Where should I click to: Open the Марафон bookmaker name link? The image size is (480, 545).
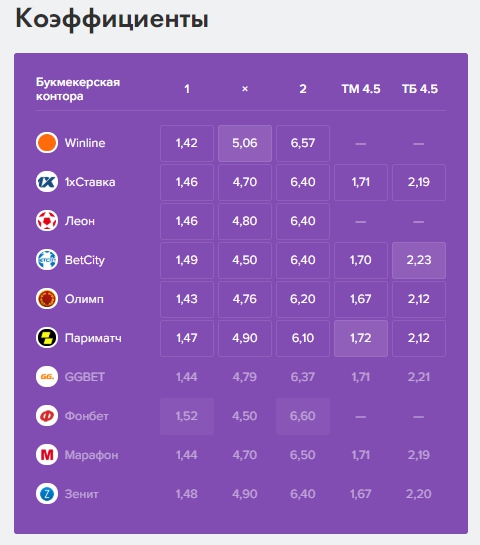[91, 455]
